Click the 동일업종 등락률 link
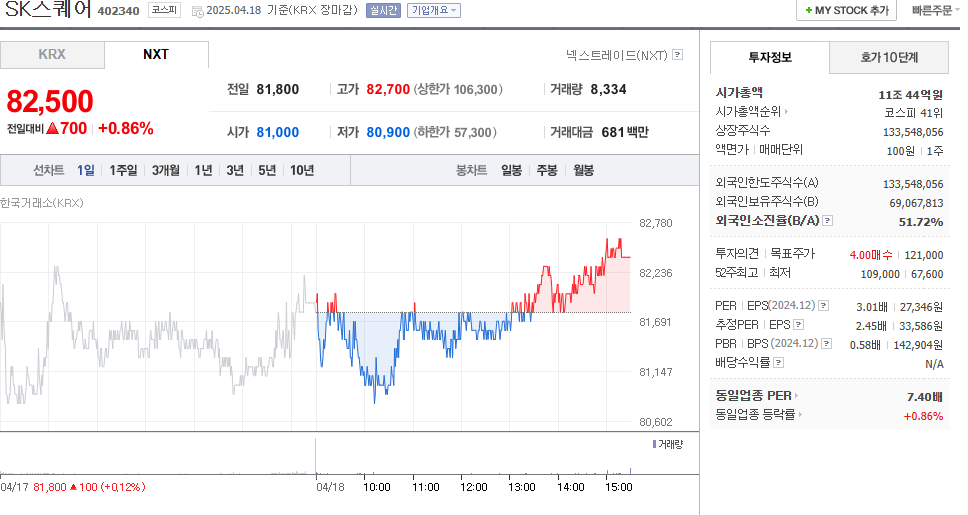 pyautogui.click(x=755, y=414)
